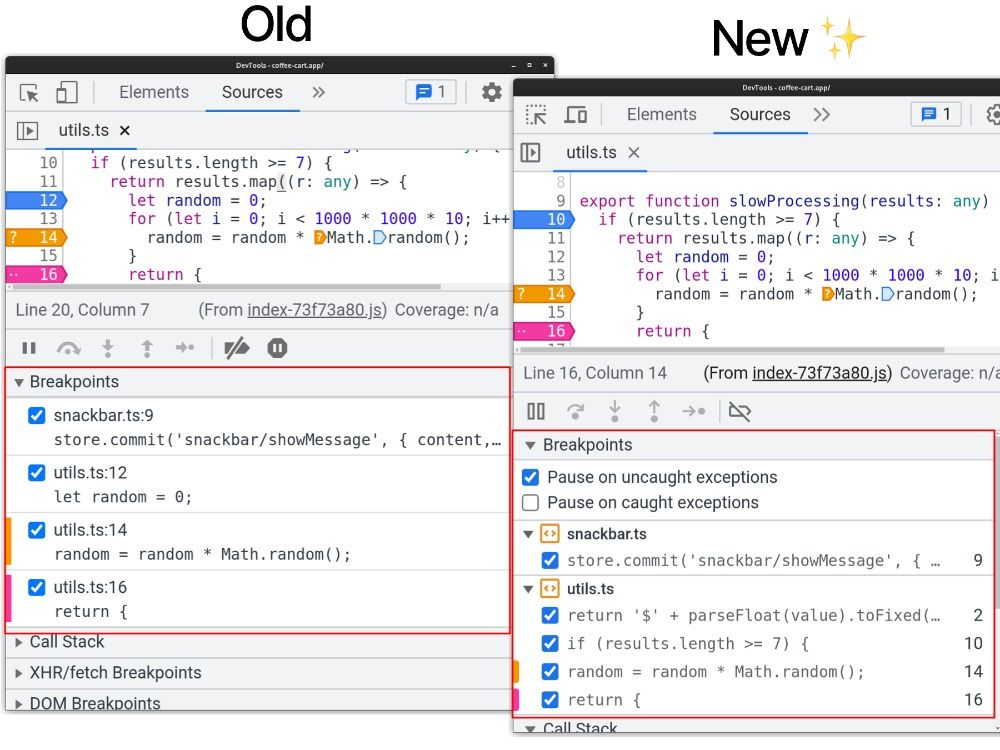Image resolution: width=1000 pixels, height=750 pixels.
Task: Uncheck Math.random breakpoint line 14 in New window
Action: [550, 672]
